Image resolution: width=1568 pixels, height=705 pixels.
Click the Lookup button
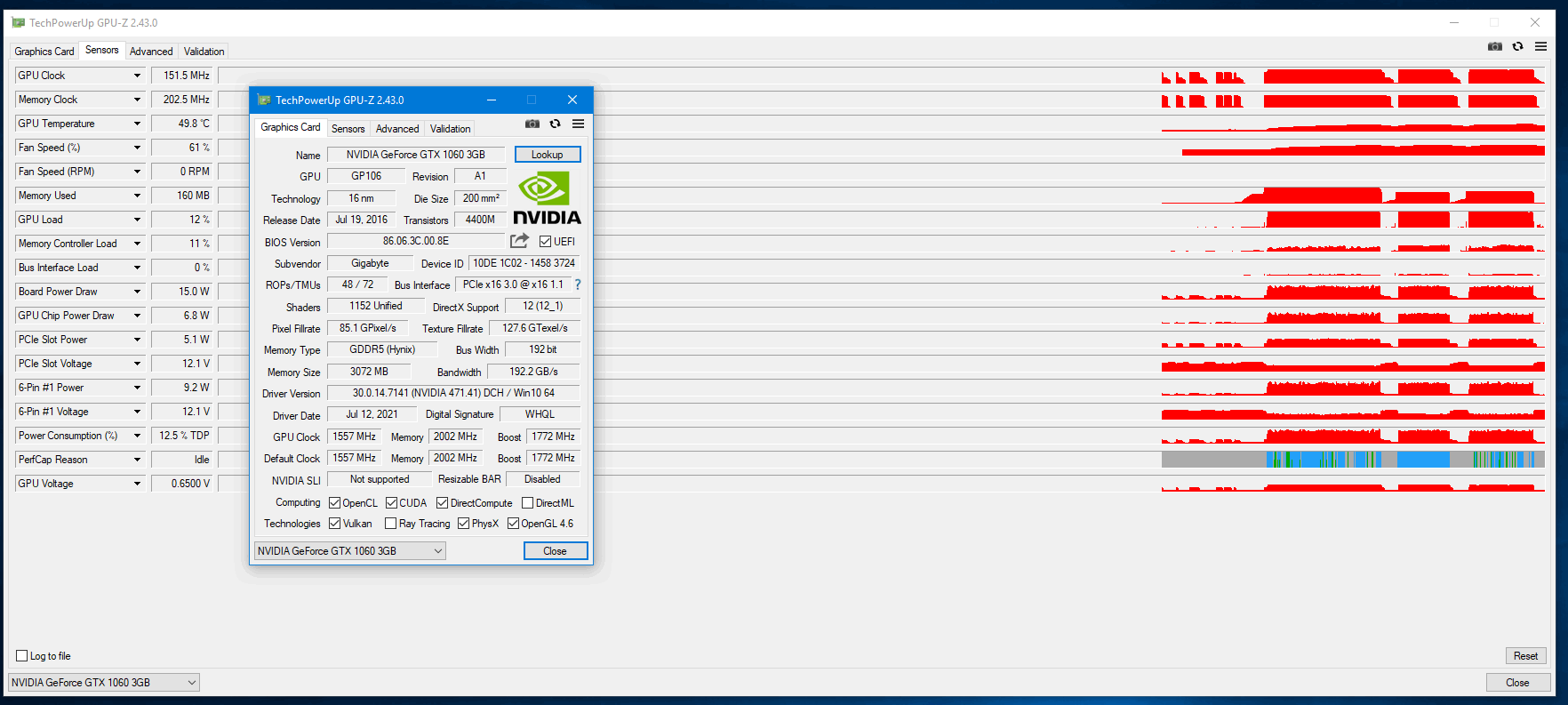[x=548, y=155]
